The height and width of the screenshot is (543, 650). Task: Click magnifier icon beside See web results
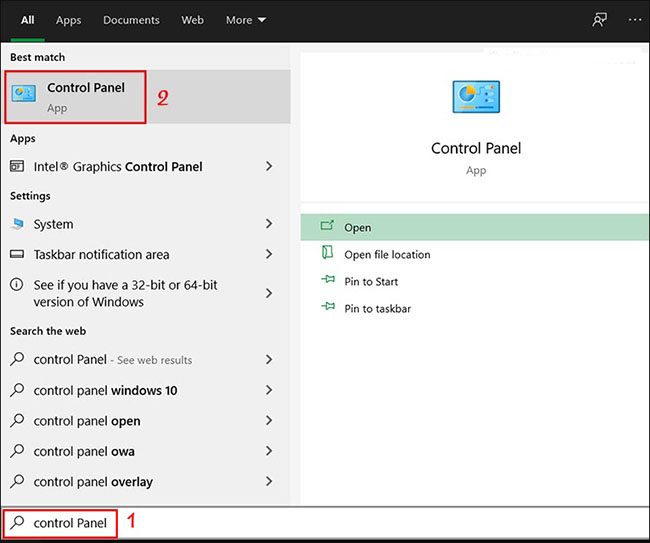click(x=17, y=359)
